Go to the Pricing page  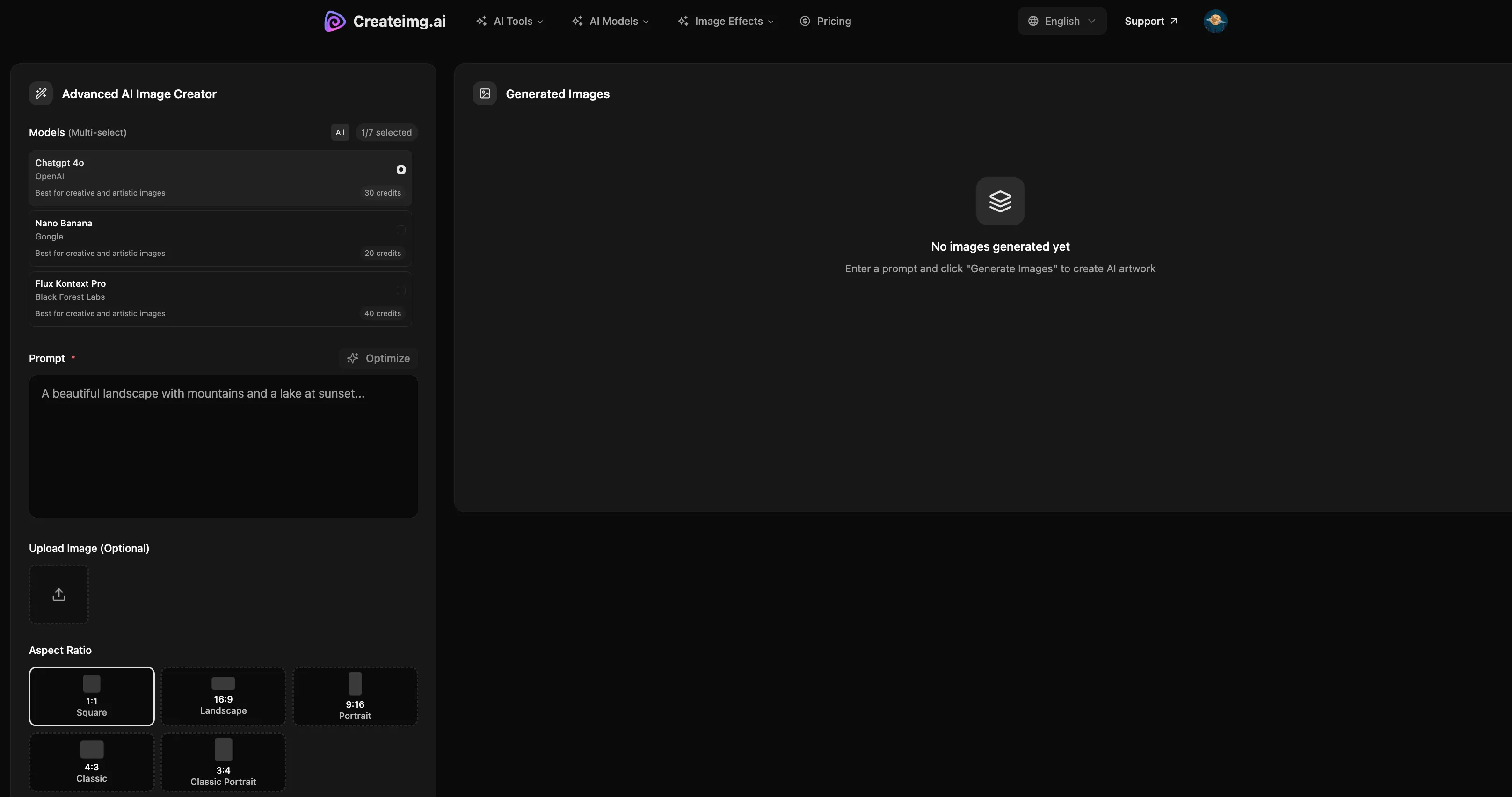tap(834, 21)
